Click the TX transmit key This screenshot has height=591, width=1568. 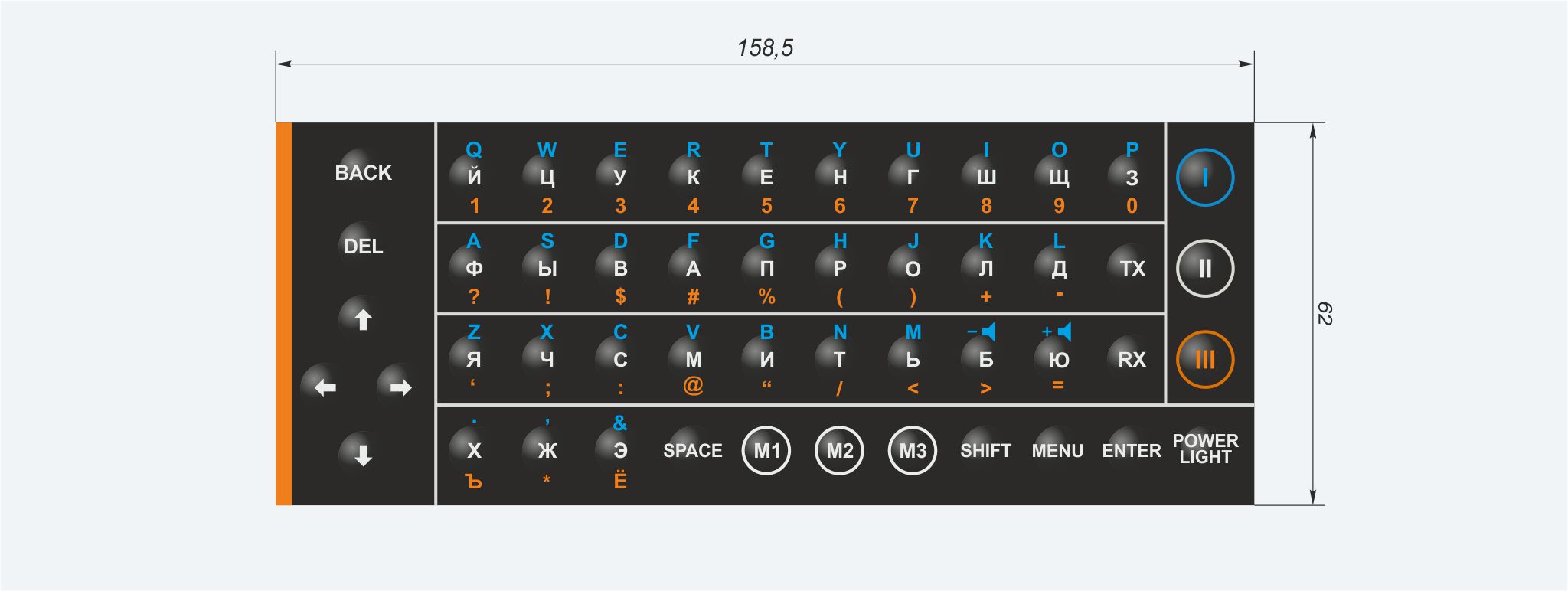[1132, 268]
